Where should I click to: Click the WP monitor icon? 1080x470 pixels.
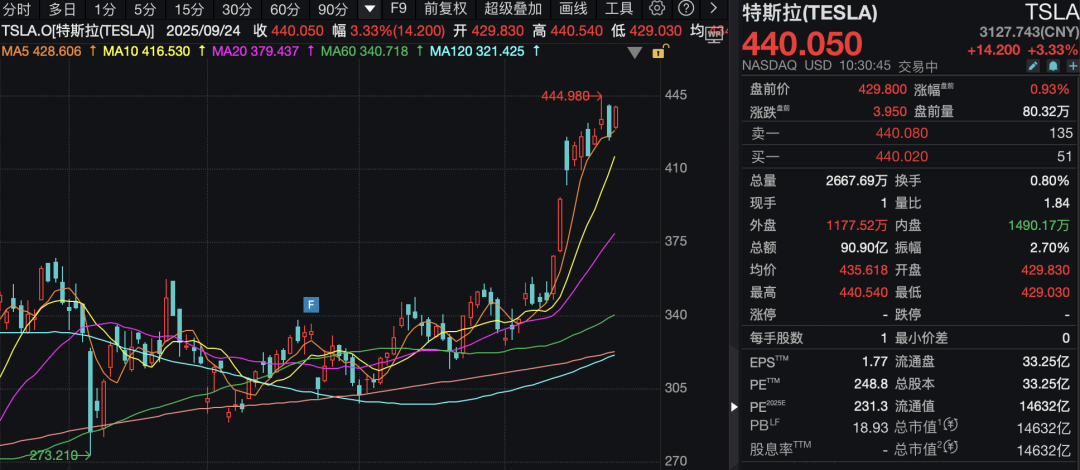[716, 33]
